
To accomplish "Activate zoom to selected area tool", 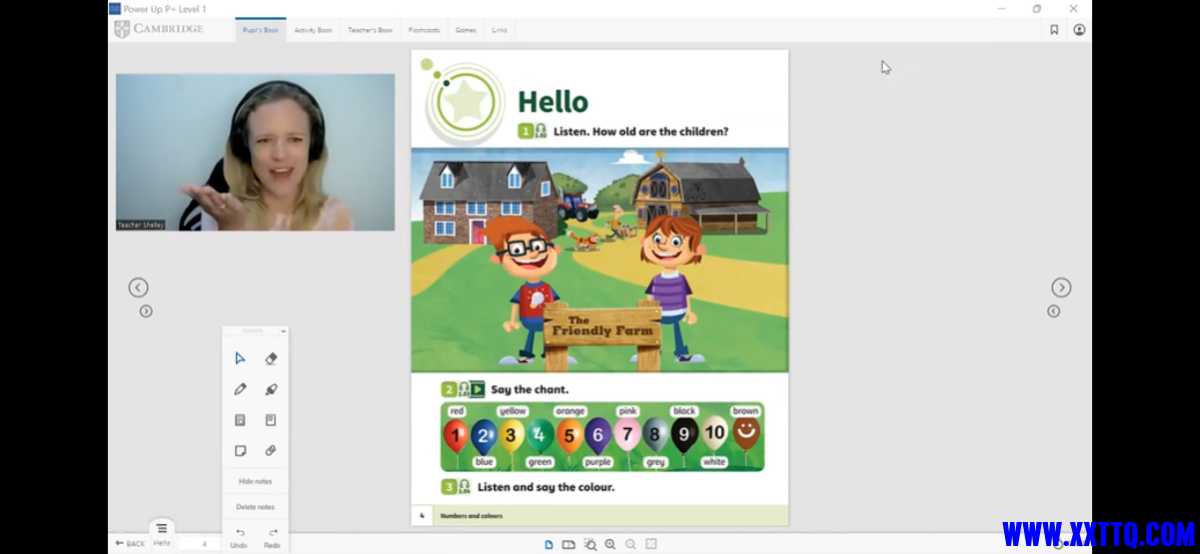I will pos(590,544).
